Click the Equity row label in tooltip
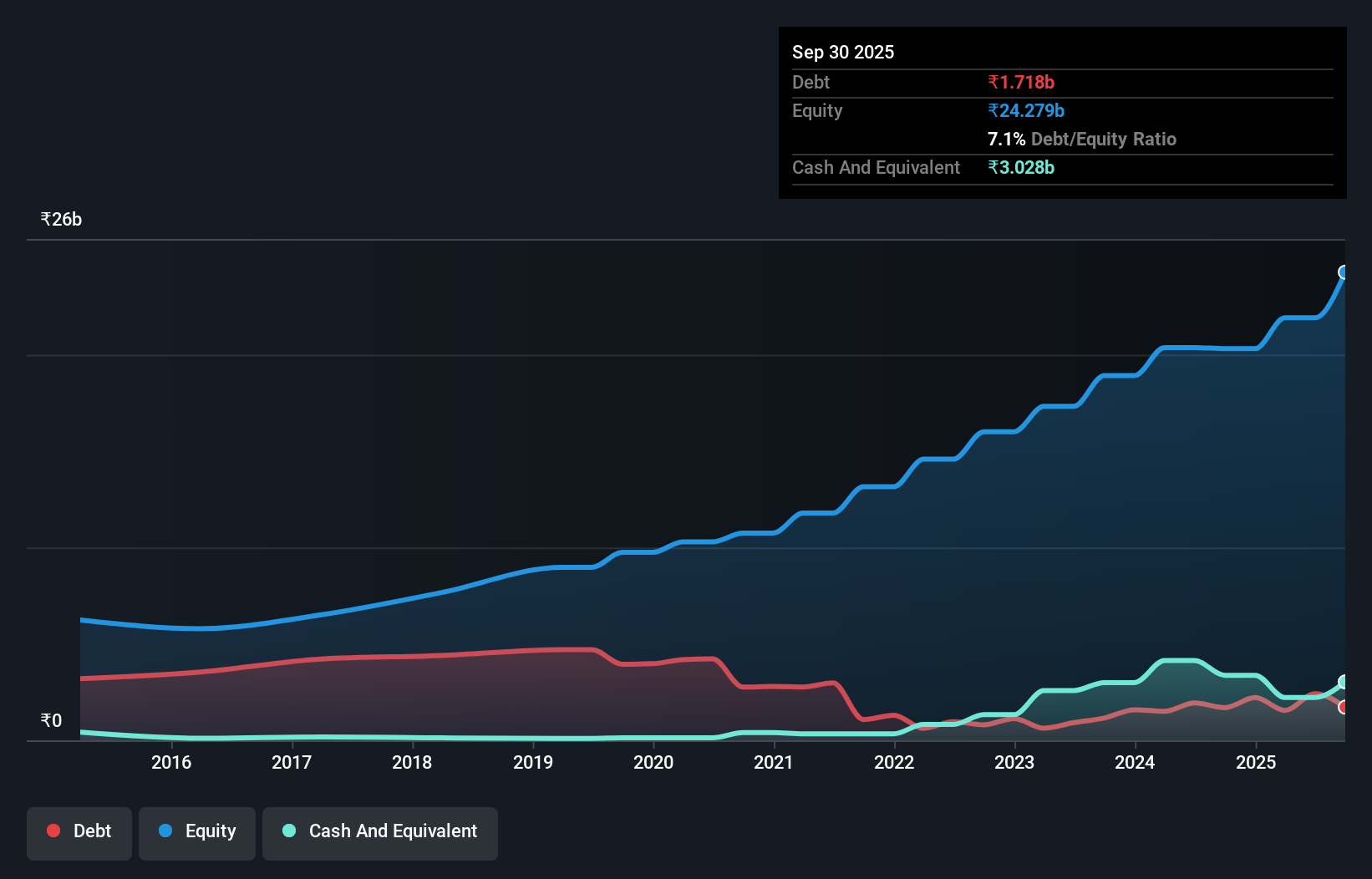The image size is (1372, 879). (817, 111)
